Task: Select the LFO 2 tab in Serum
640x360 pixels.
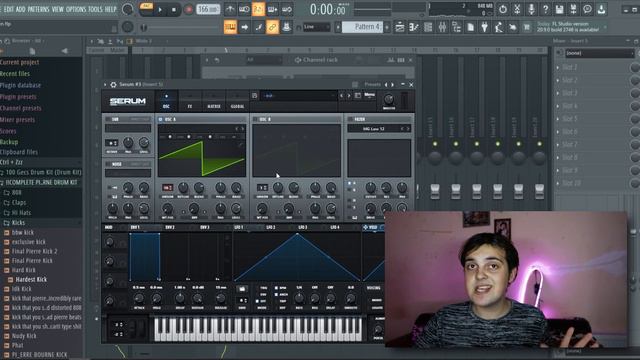Action: click(271, 227)
